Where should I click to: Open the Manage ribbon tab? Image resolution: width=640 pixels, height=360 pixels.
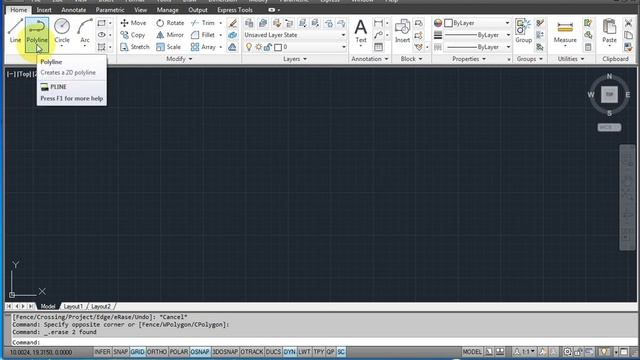coord(167,10)
